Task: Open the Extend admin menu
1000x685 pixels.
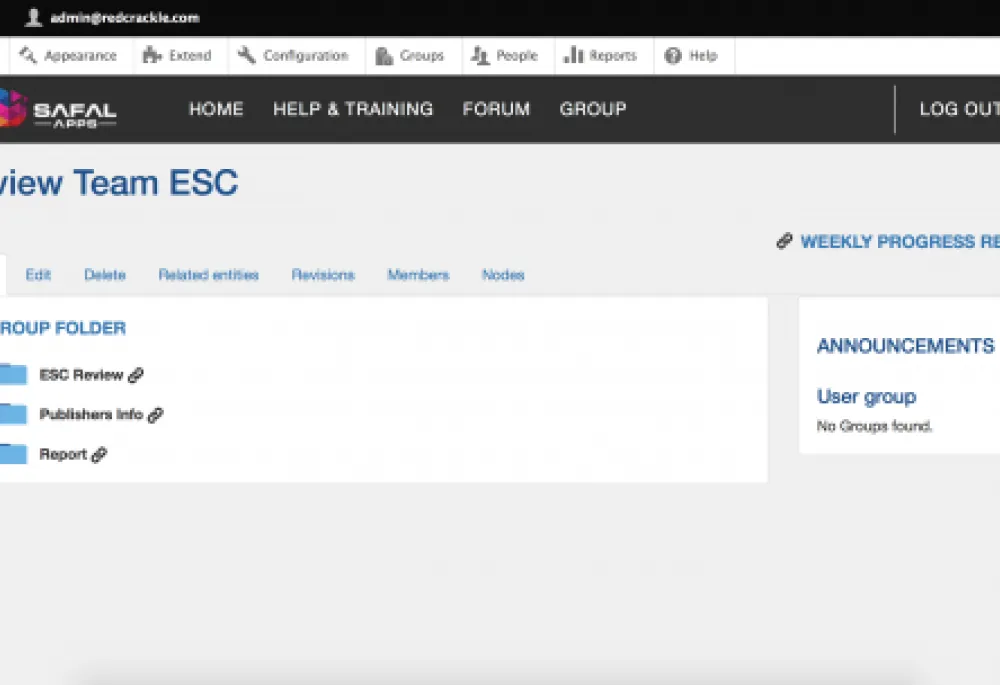Action: tap(190, 56)
